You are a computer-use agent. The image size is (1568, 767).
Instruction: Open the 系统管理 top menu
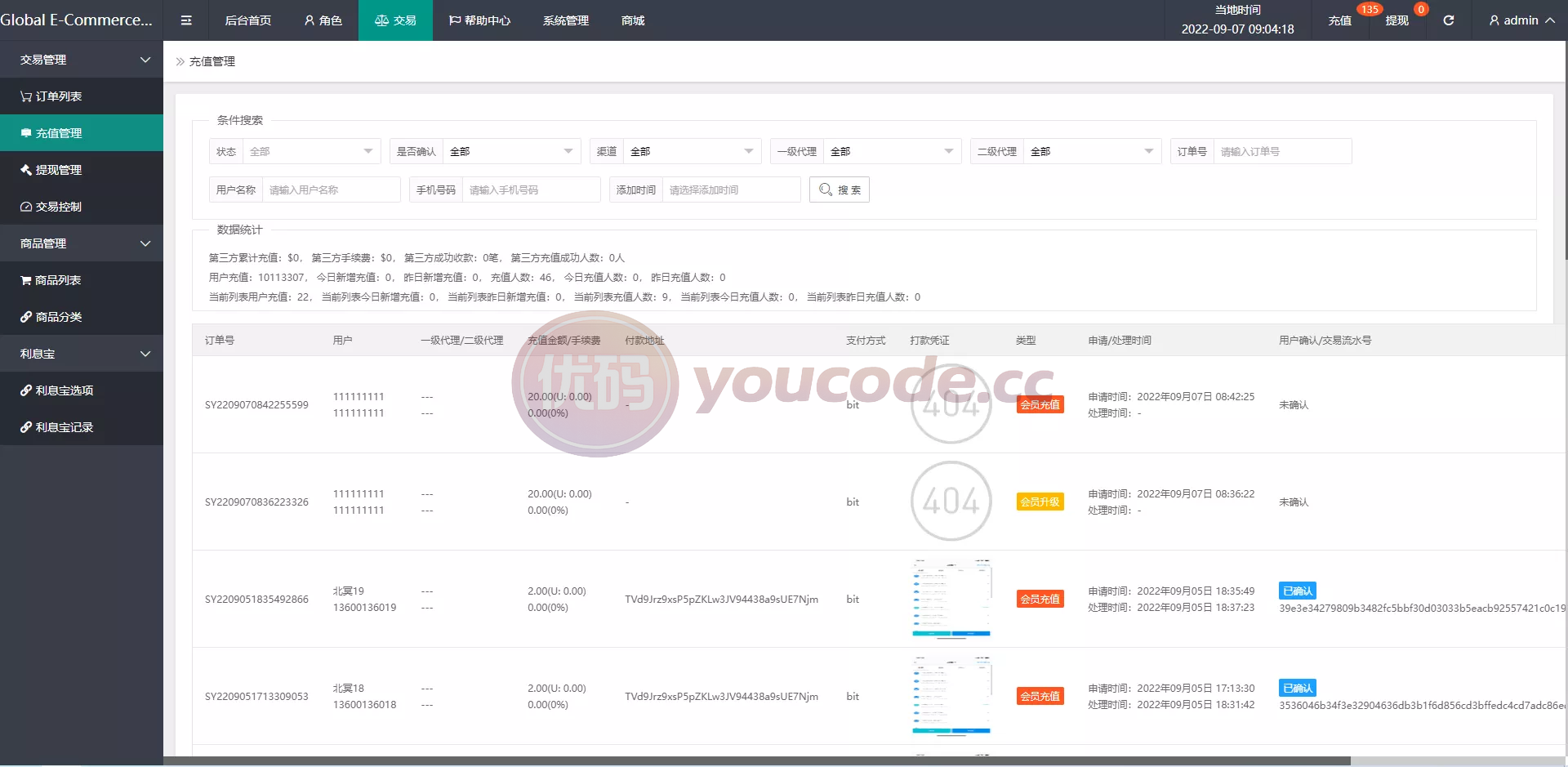[566, 20]
